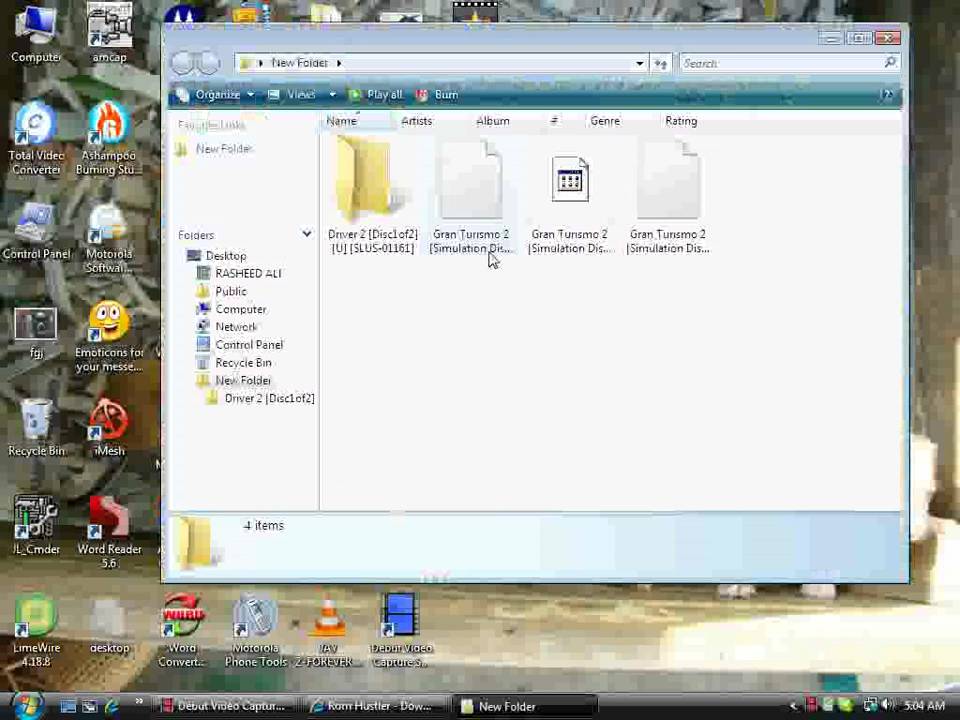Select Network in folder tree
960x720 pixels.
point(227,327)
